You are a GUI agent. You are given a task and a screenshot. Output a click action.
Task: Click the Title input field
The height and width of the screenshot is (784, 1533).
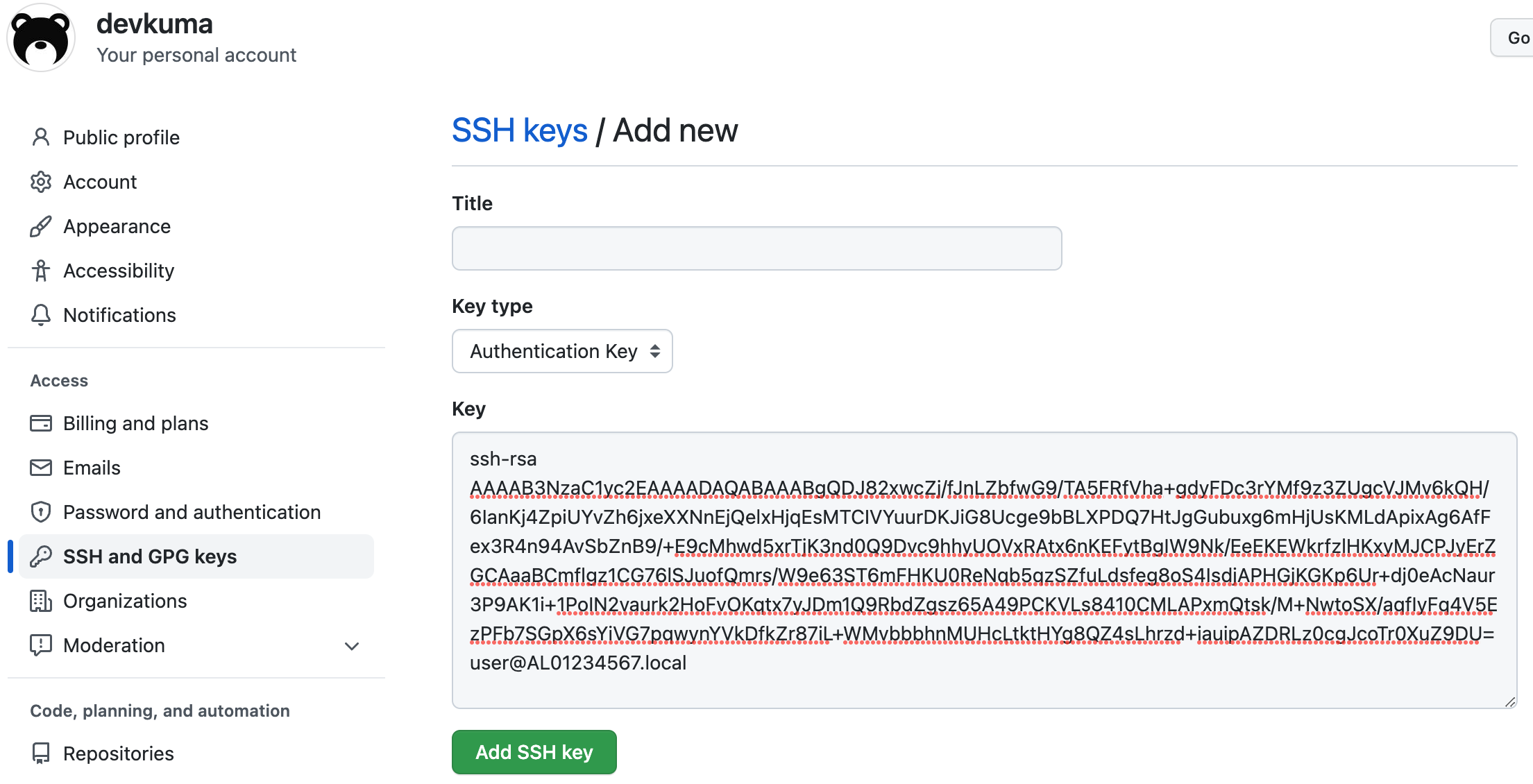click(757, 248)
